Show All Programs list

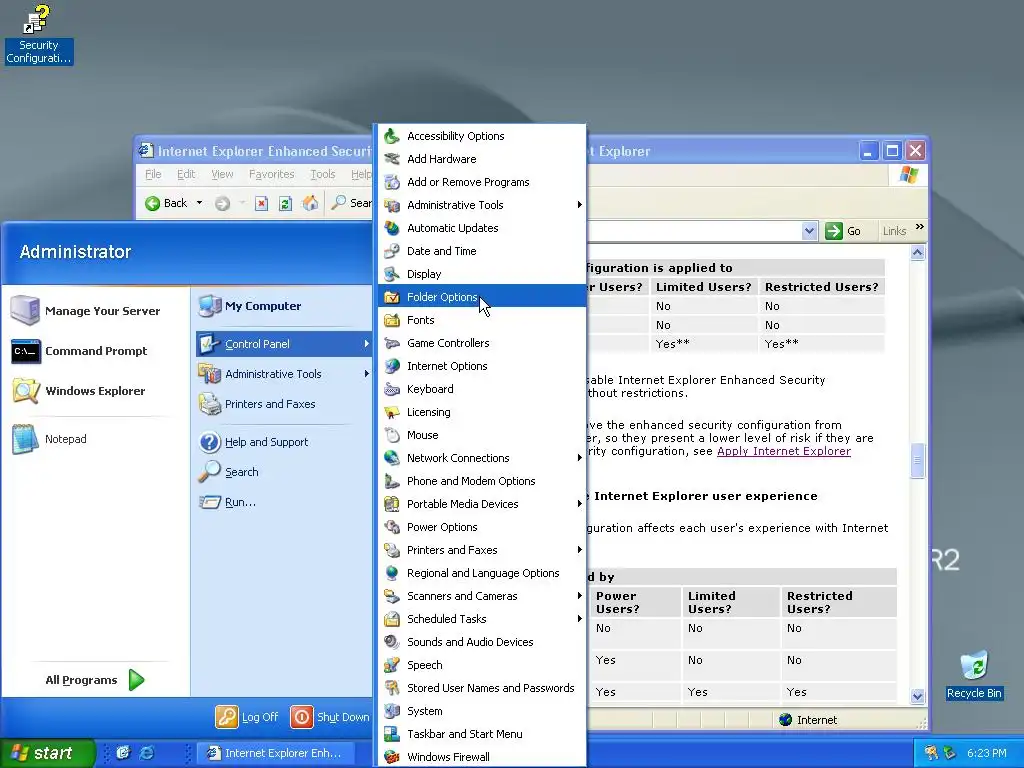(x=94, y=680)
